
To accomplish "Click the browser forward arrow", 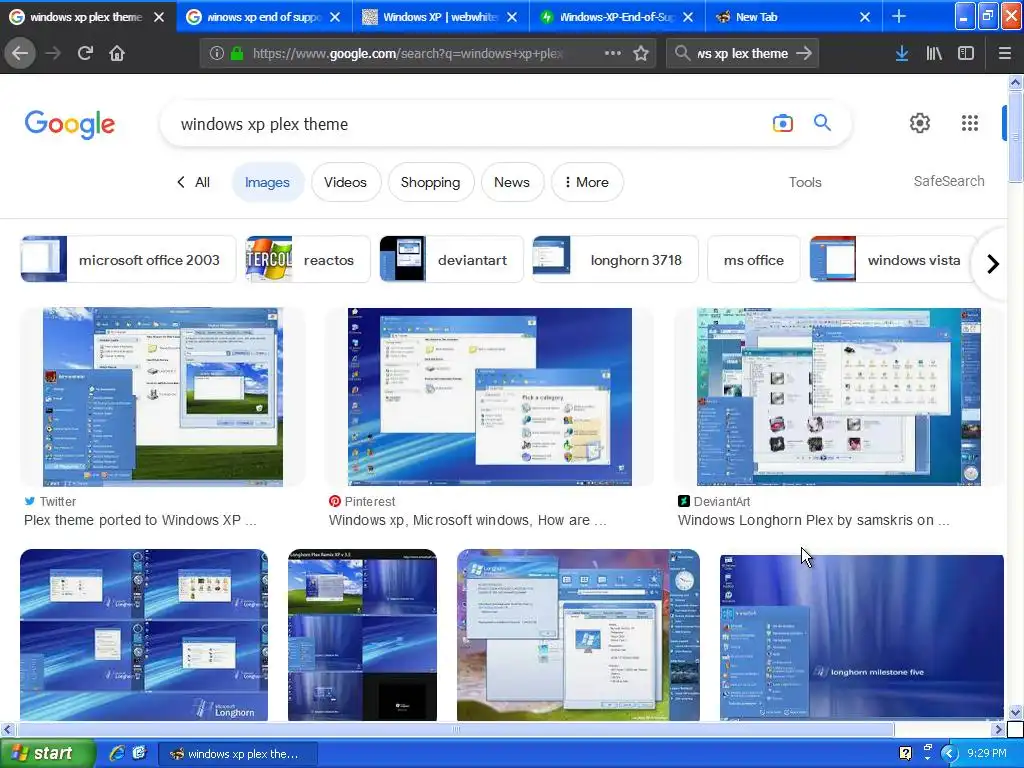I will 53,54.
